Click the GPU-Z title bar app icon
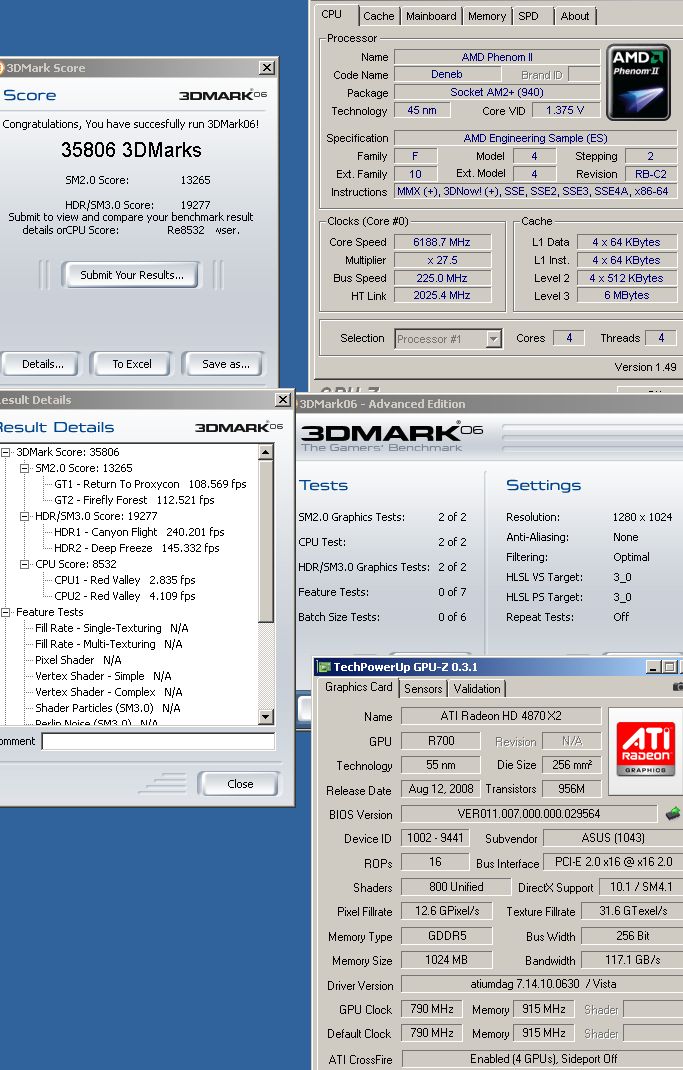The image size is (683, 1070). click(323, 667)
